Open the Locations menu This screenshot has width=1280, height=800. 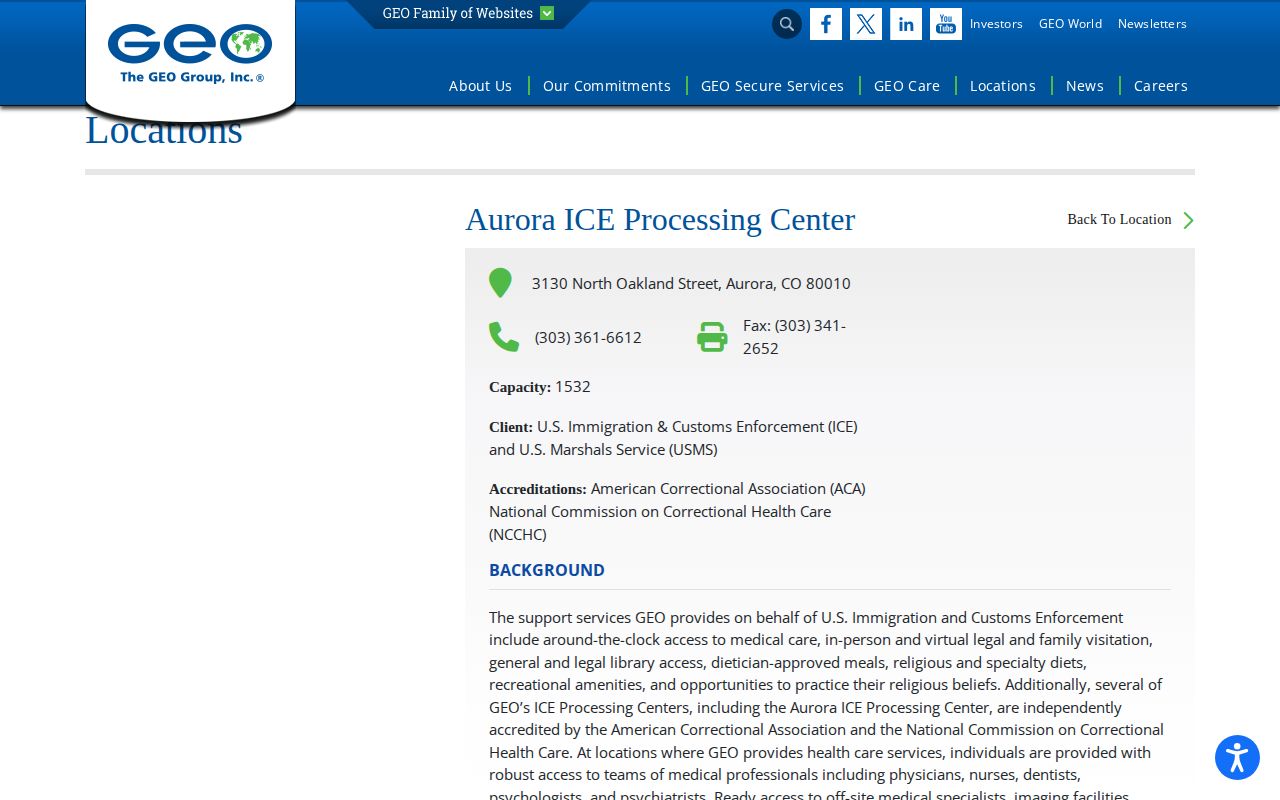pyautogui.click(x=1003, y=86)
